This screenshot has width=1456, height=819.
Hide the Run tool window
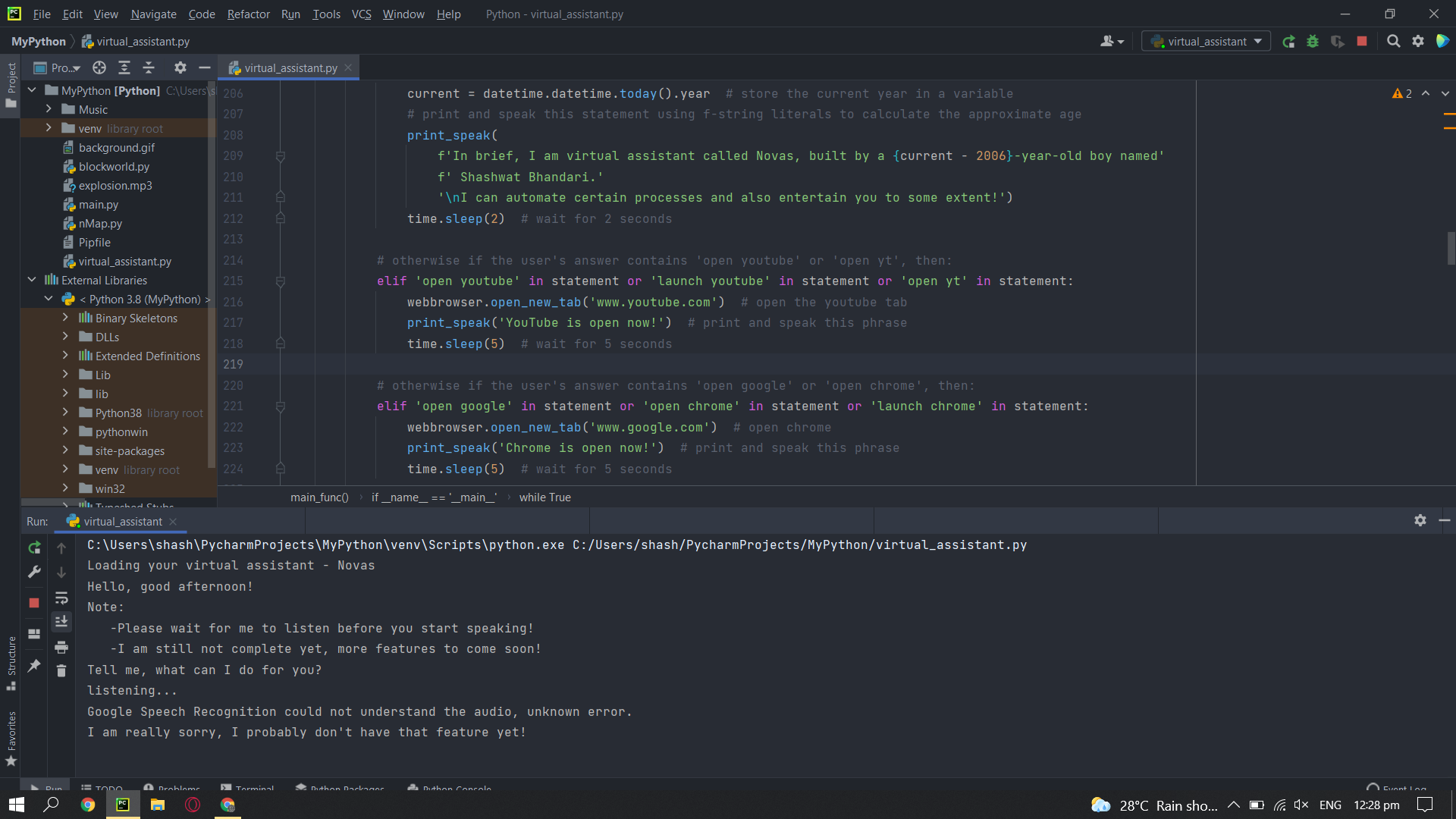click(1445, 520)
